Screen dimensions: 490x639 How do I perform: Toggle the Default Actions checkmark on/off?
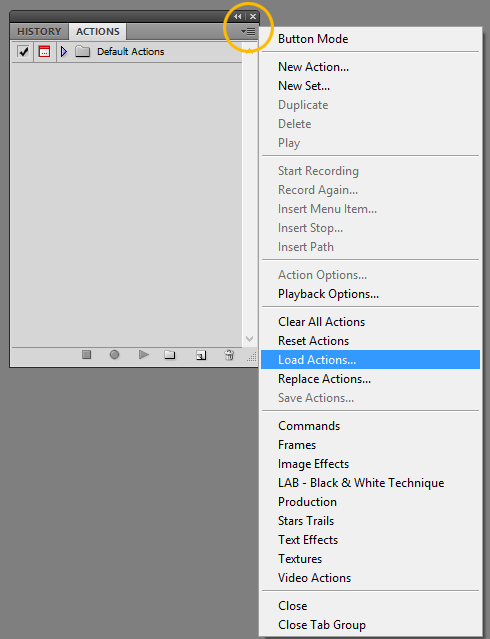click(23, 52)
